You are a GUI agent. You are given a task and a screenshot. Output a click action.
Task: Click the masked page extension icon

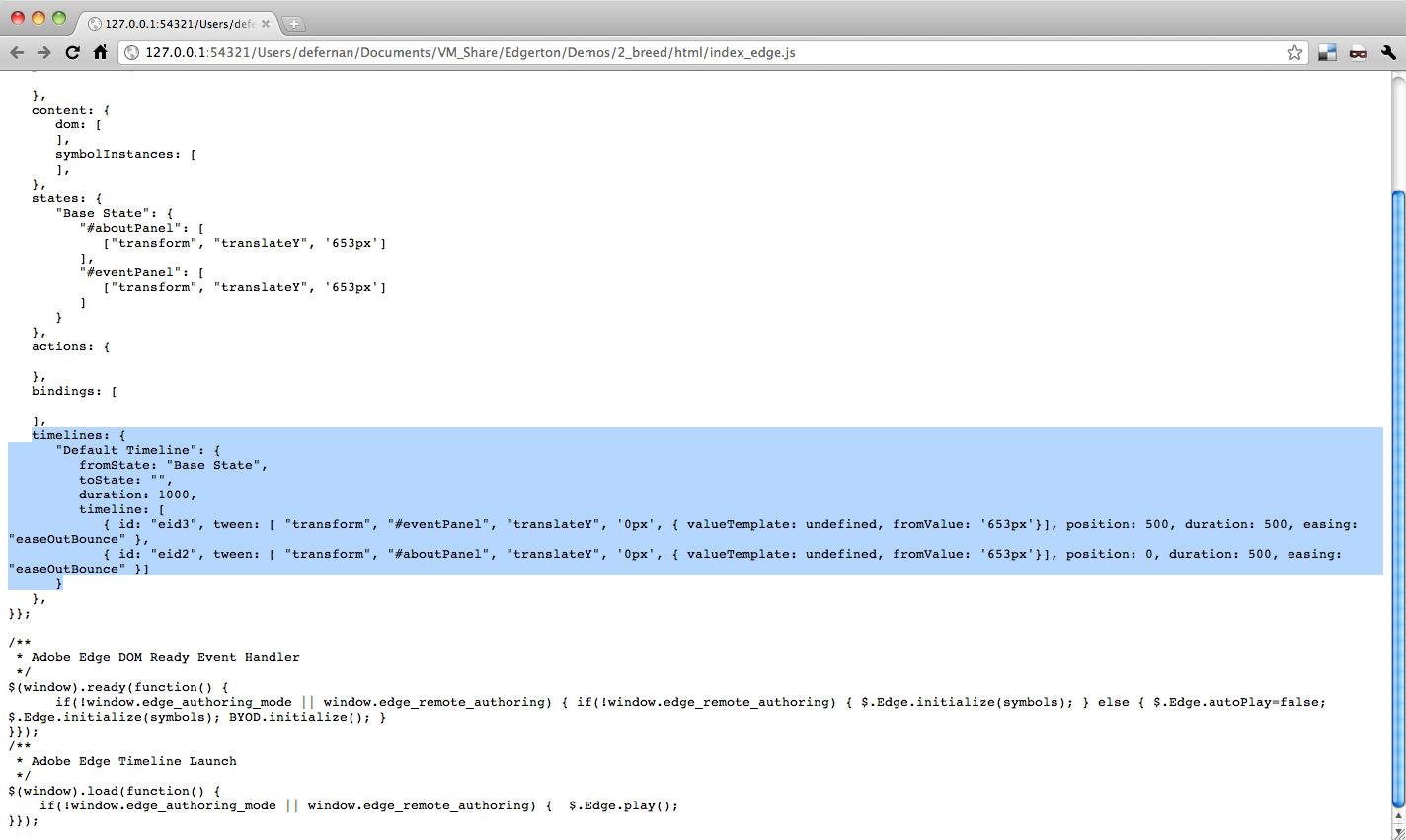point(1359,52)
